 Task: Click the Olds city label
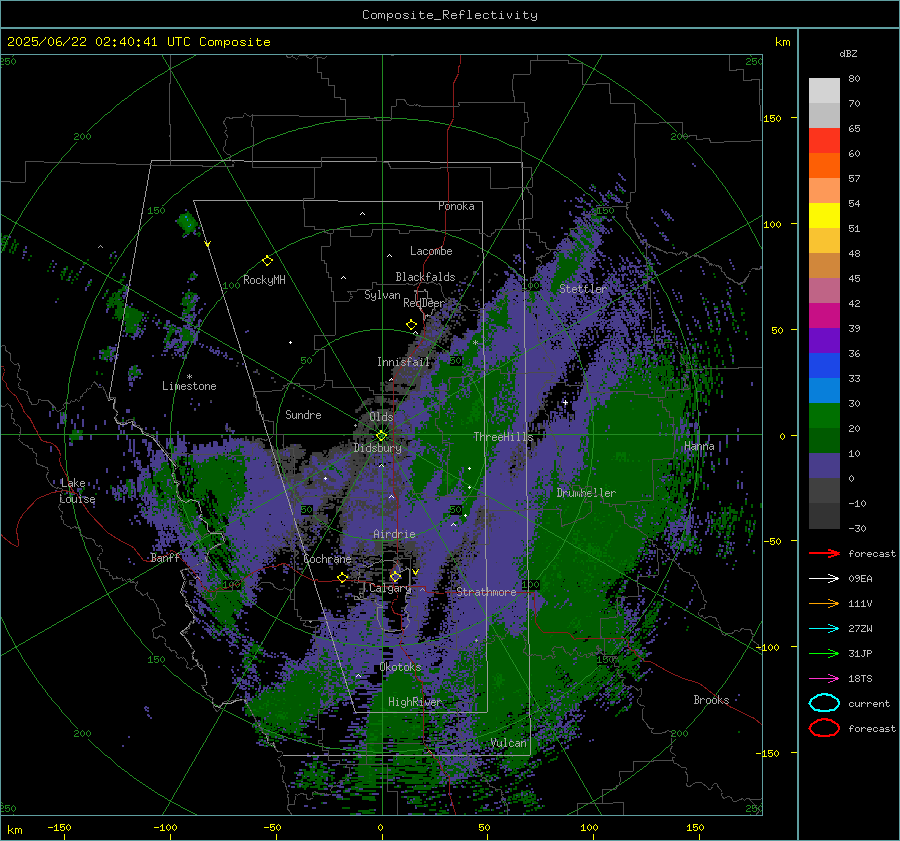coord(381,416)
